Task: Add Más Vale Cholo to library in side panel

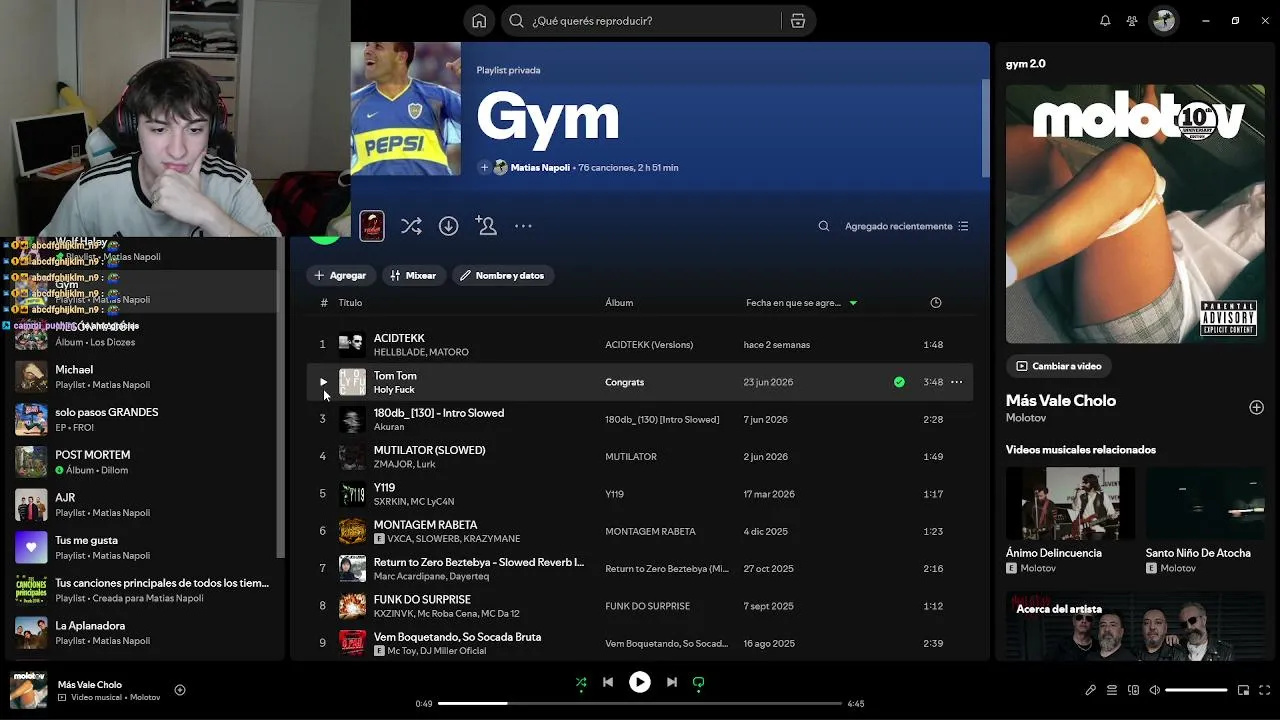Action: 1256,407
